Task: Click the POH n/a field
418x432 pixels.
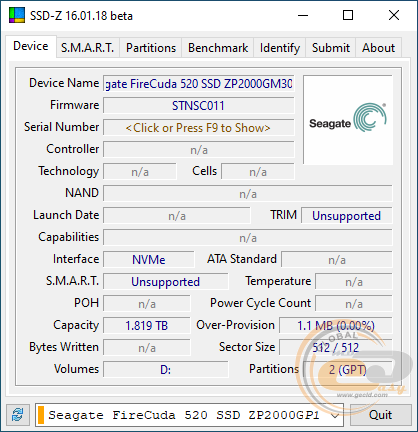Action: coord(147,304)
